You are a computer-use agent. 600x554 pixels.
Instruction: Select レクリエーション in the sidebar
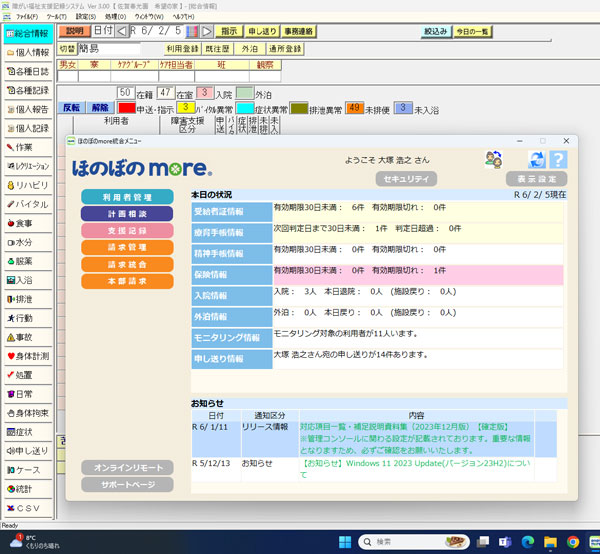click(x=28, y=166)
